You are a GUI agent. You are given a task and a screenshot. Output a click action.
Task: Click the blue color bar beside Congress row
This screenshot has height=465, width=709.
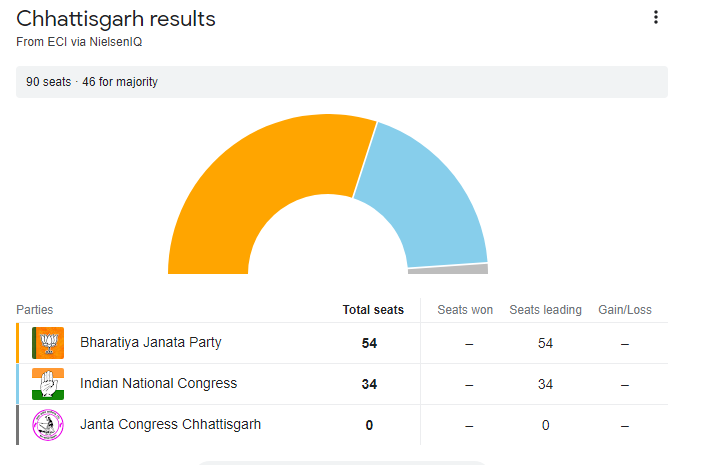click(x=18, y=384)
